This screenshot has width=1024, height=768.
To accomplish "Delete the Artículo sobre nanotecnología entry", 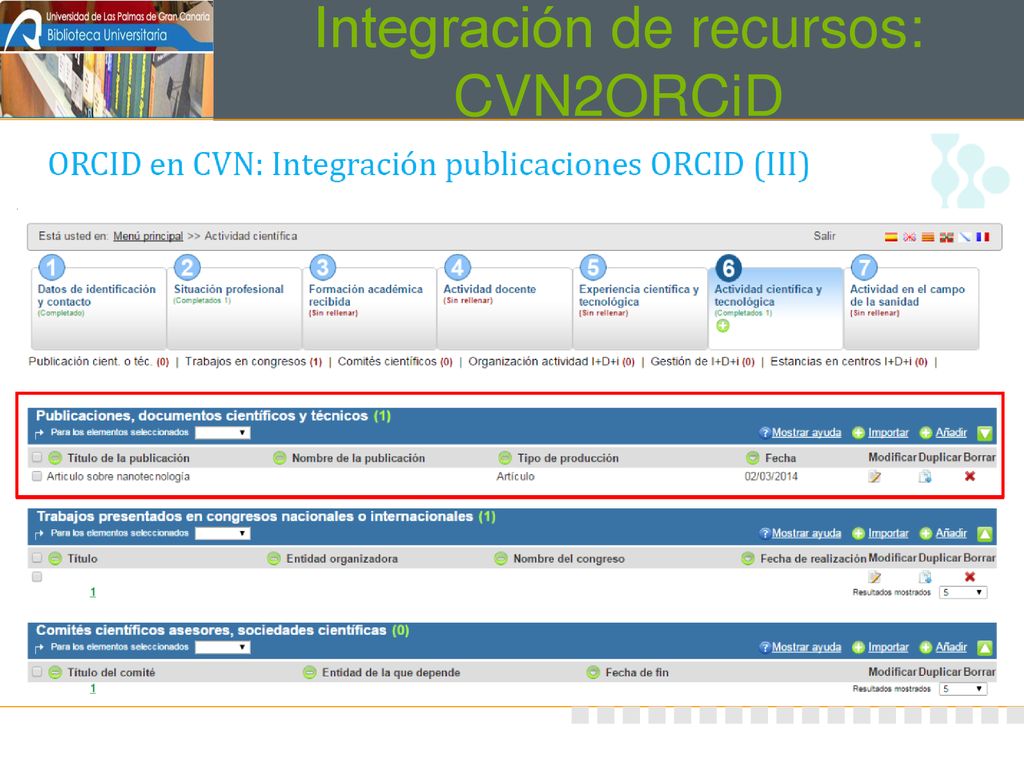I will pyautogui.click(x=970, y=476).
